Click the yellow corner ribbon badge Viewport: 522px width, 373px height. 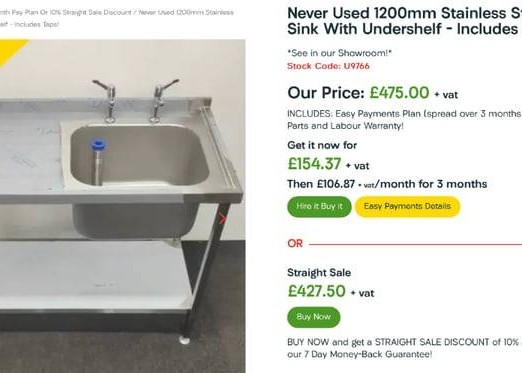(11, 51)
